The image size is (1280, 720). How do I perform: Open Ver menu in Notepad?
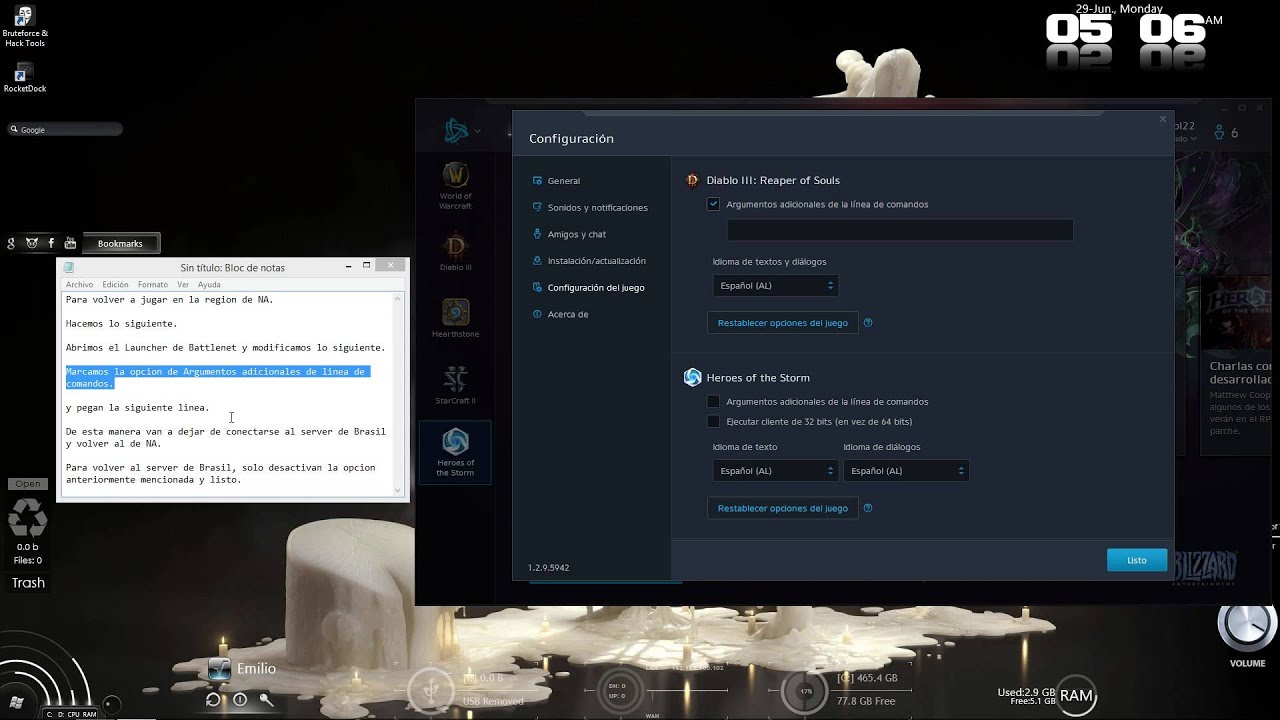click(183, 284)
